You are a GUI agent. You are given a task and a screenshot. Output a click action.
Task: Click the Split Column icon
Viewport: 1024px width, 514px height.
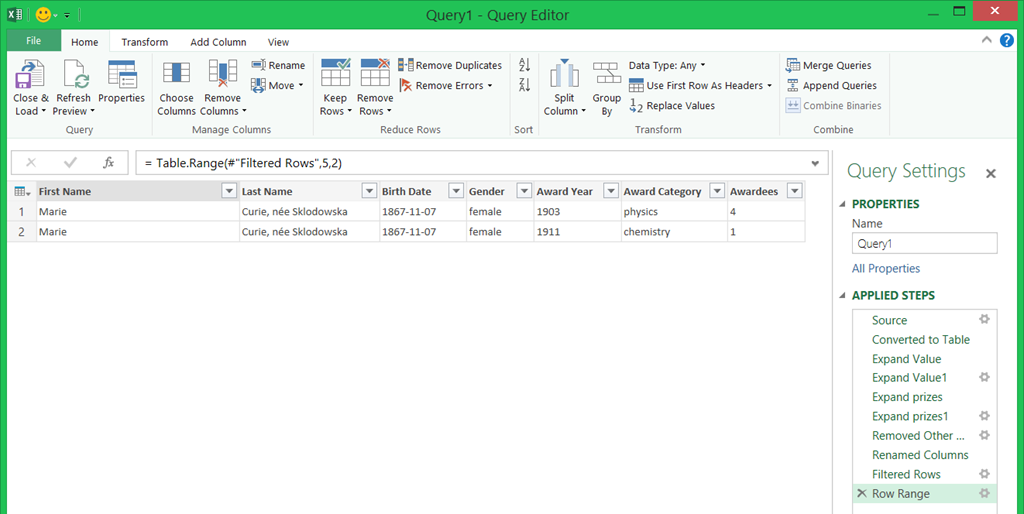point(564,75)
